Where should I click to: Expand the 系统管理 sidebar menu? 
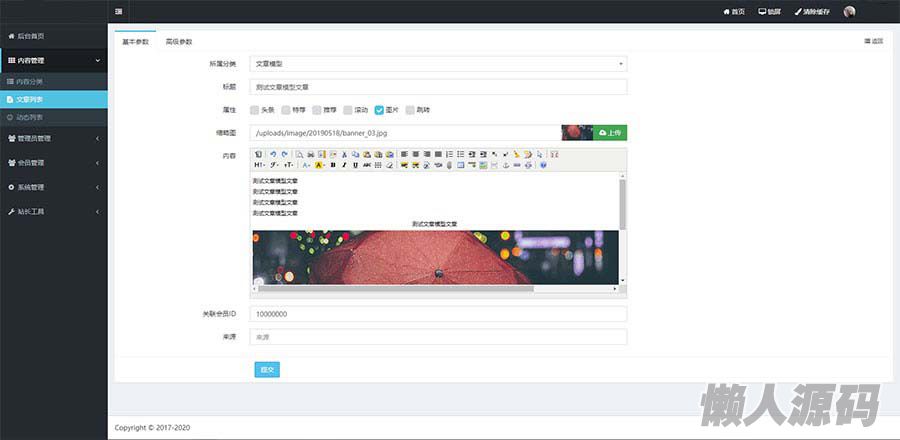[x=53, y=187]
